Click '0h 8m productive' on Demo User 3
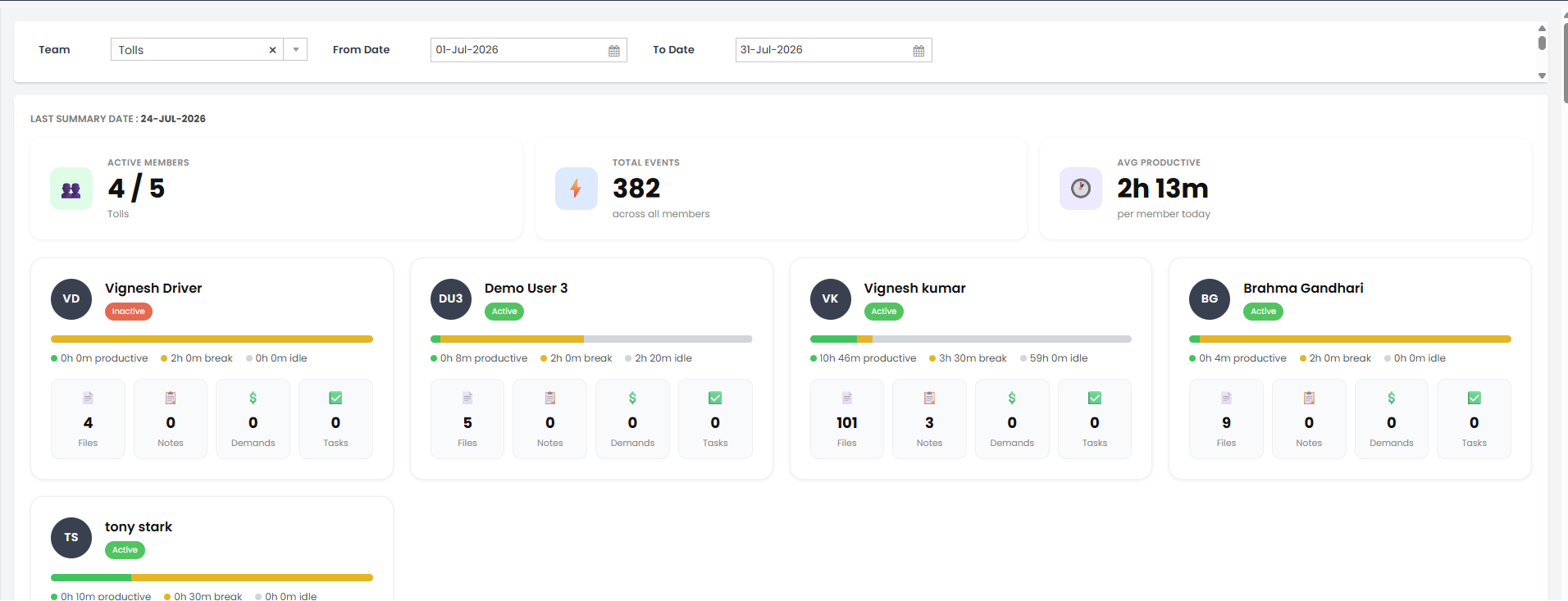This screenshot has height=601, width=1568. pos(484,358)
